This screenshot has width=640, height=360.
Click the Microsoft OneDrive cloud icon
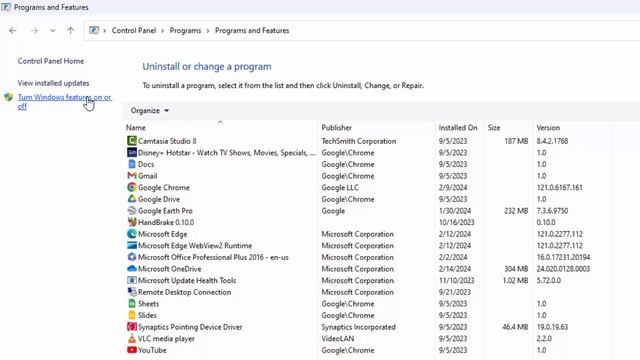(x=131, y=269)
